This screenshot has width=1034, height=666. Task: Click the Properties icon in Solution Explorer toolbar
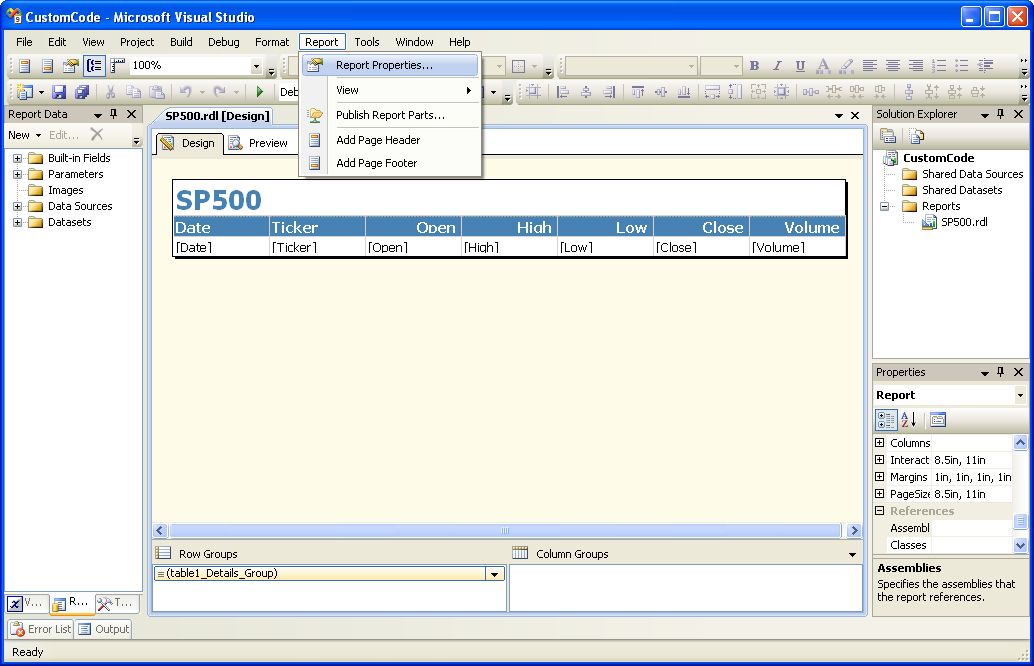tap(888, 136)
